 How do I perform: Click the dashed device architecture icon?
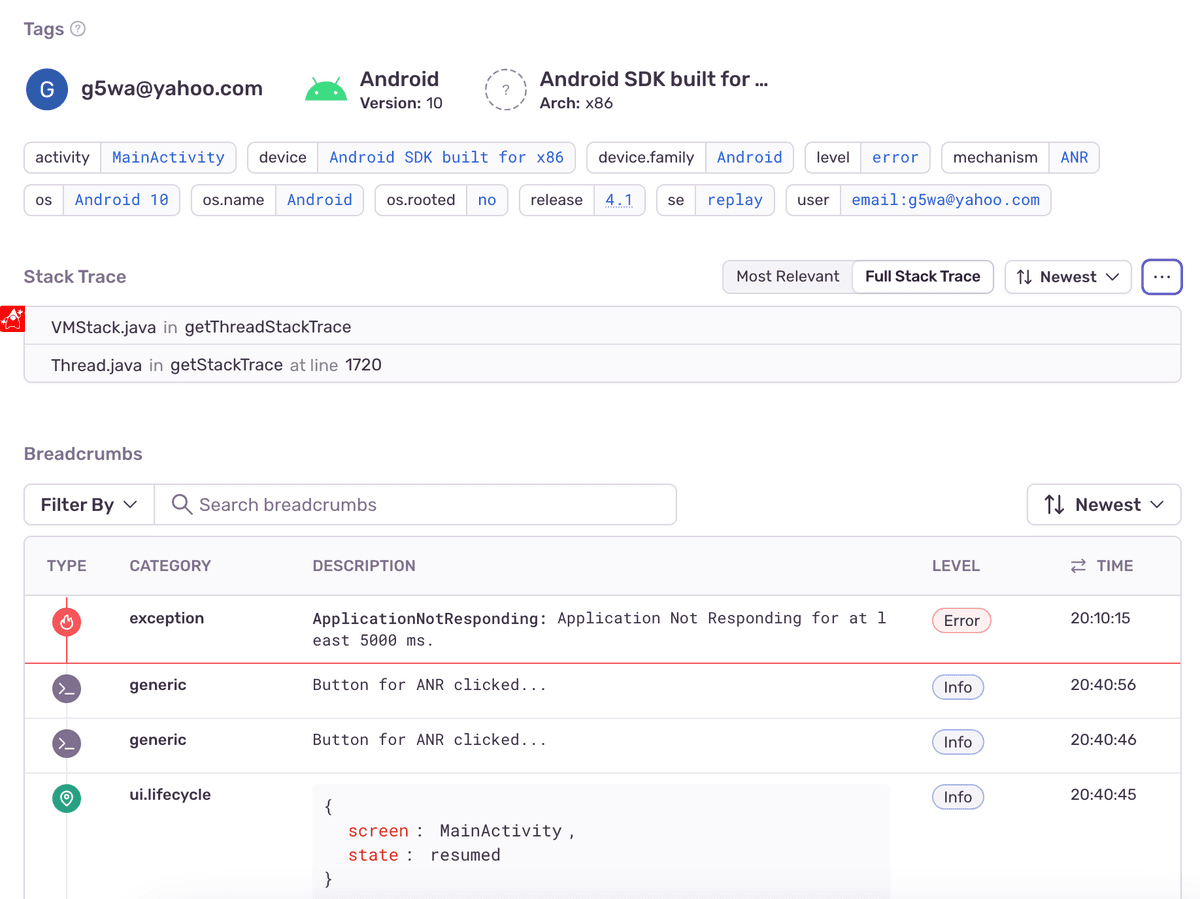click(x=506, y=89)
